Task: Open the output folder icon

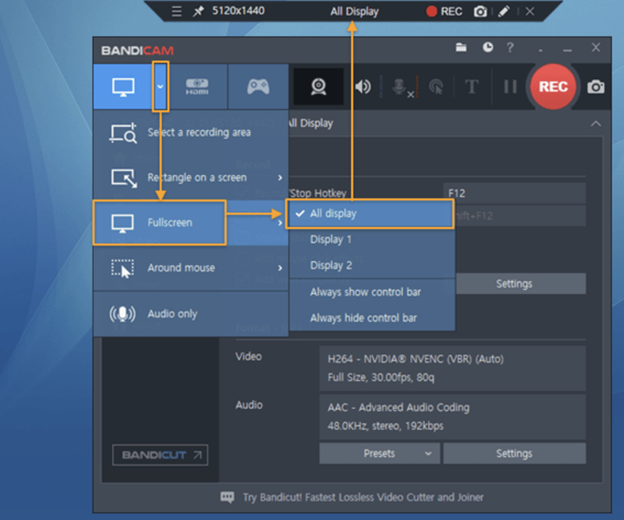Action: click(x=461, y=47)
